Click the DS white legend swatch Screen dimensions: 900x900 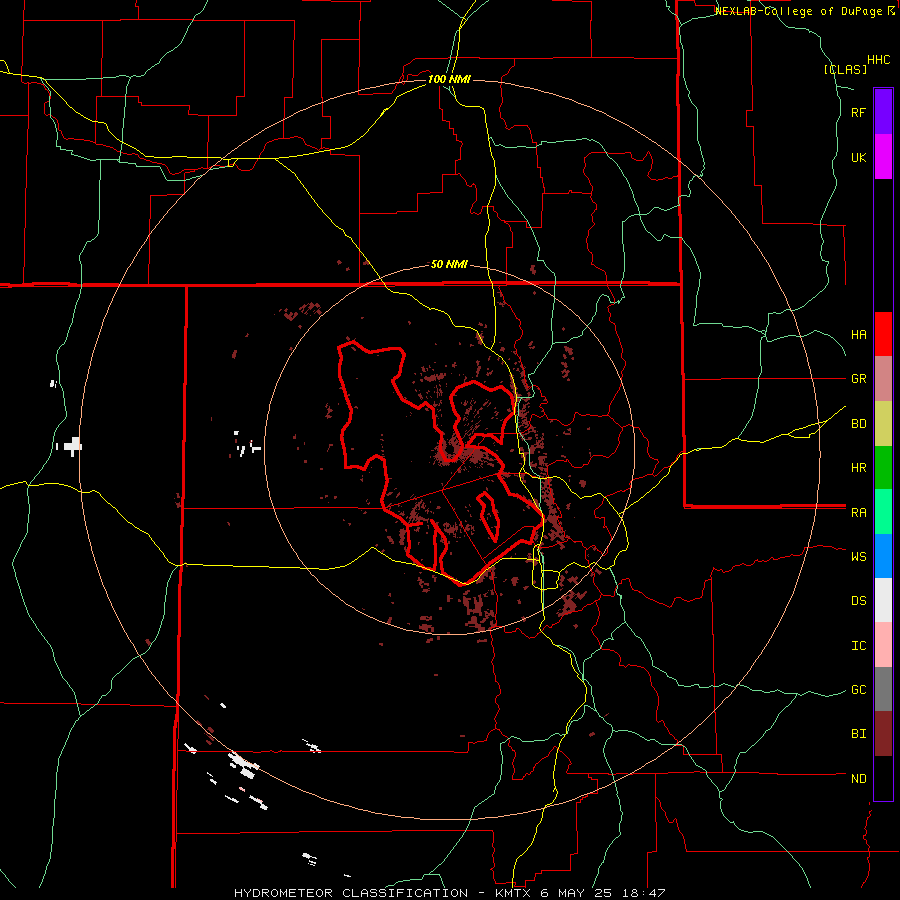[x=883, y=600]
